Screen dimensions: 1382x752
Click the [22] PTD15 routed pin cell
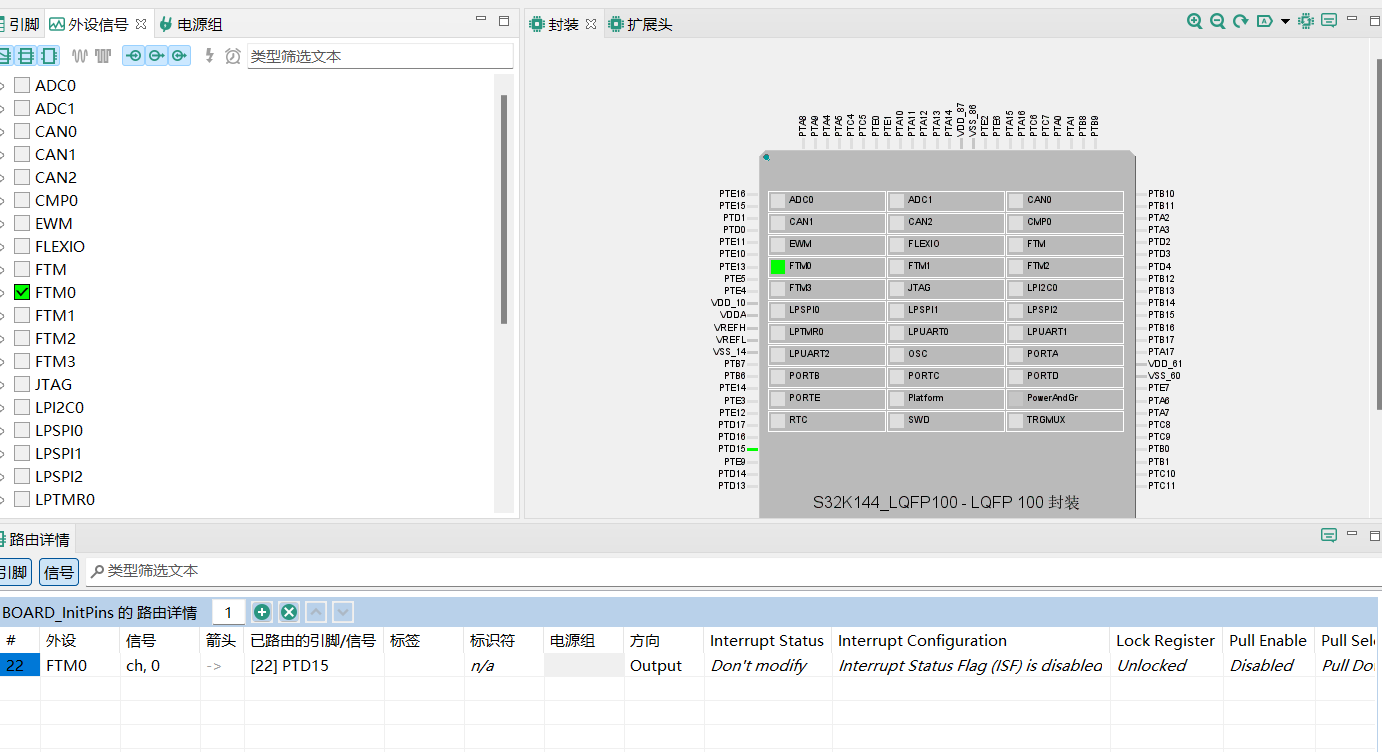tap(314, 666)
